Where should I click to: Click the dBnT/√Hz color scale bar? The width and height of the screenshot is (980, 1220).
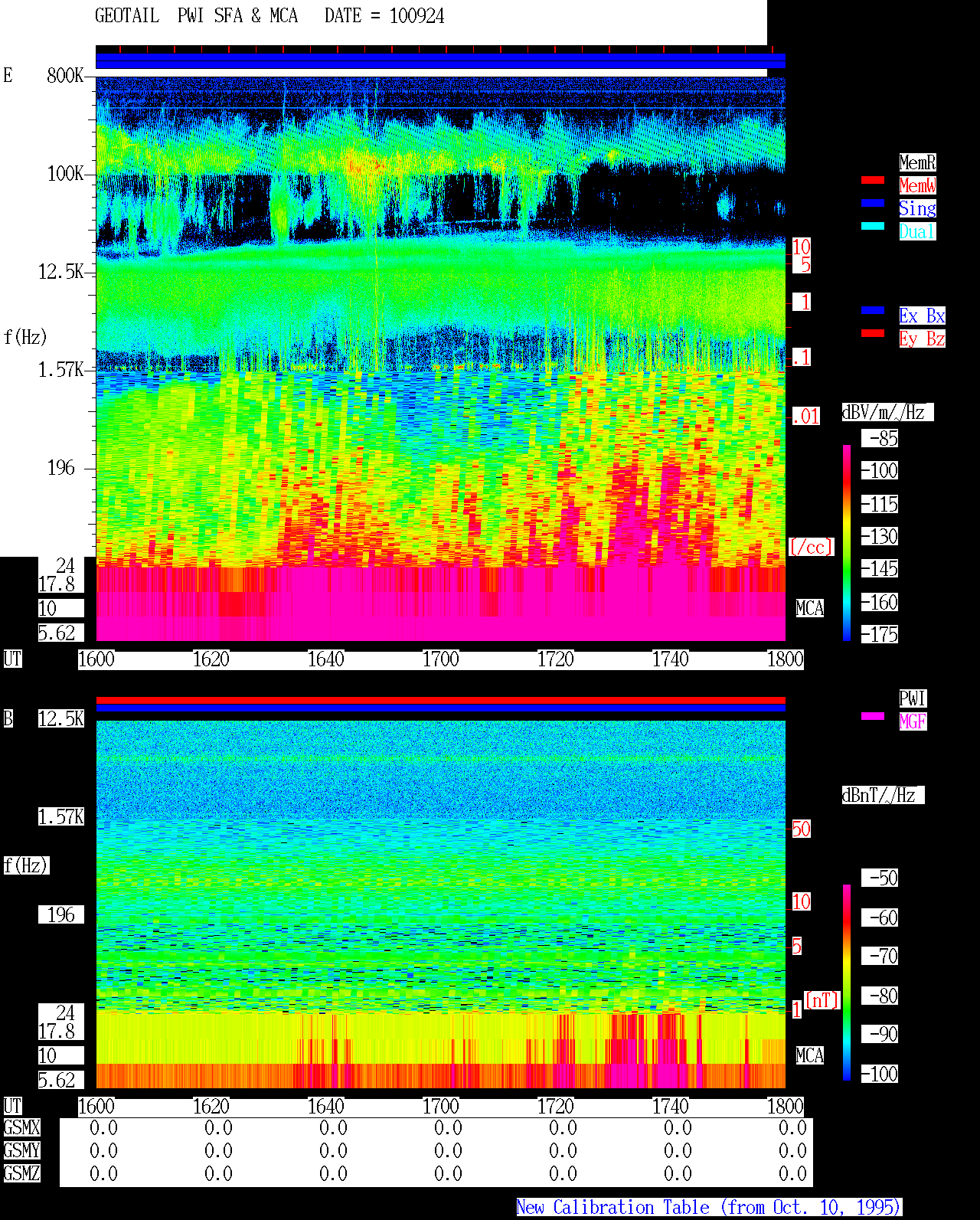coord(847,983)
